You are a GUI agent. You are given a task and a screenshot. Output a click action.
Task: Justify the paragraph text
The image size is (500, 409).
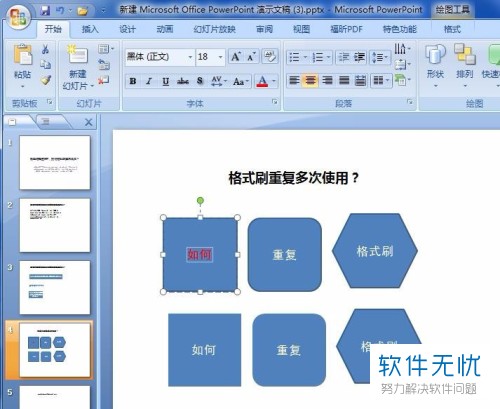[344, 80]
